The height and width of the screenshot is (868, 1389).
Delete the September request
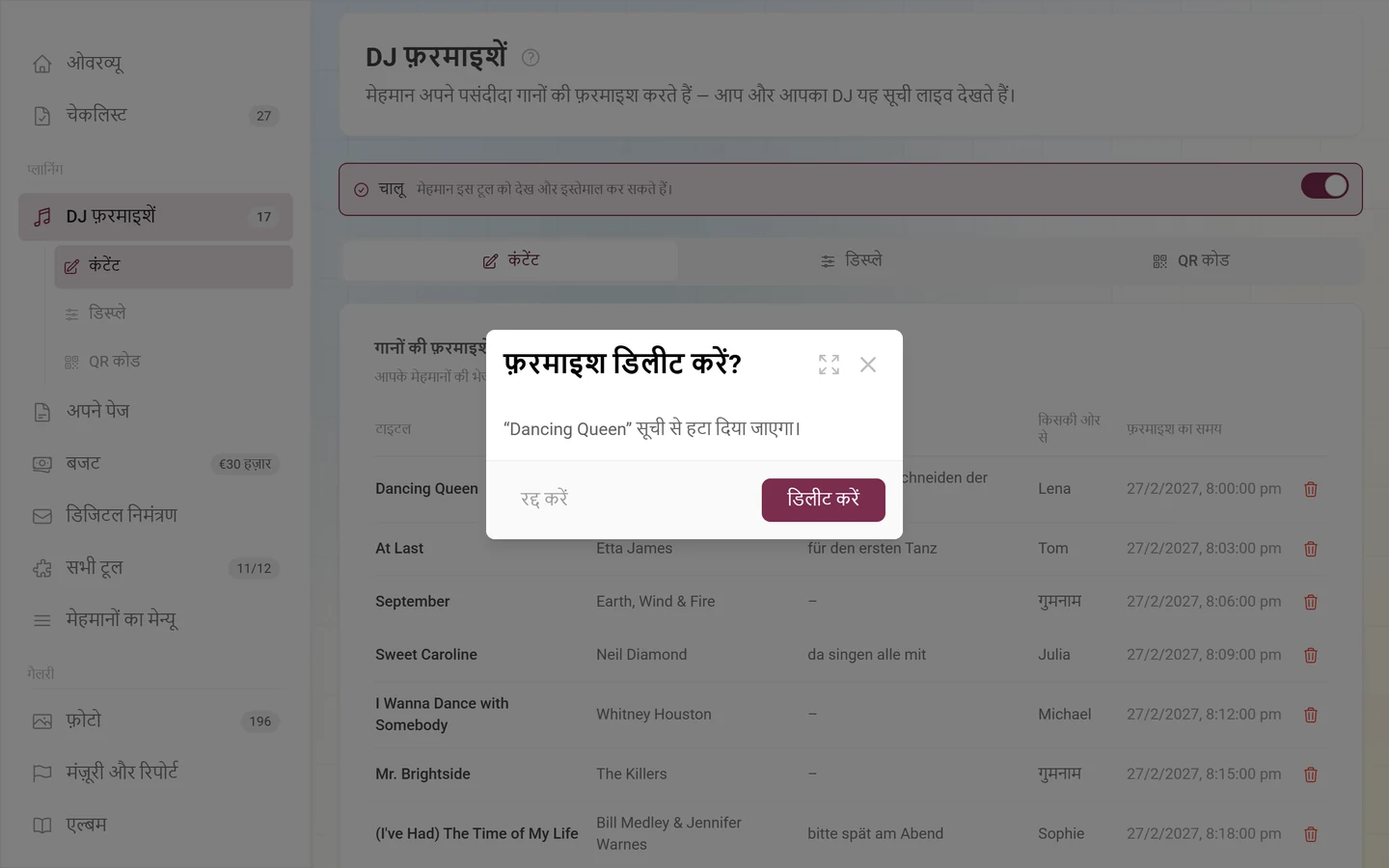1311,602
